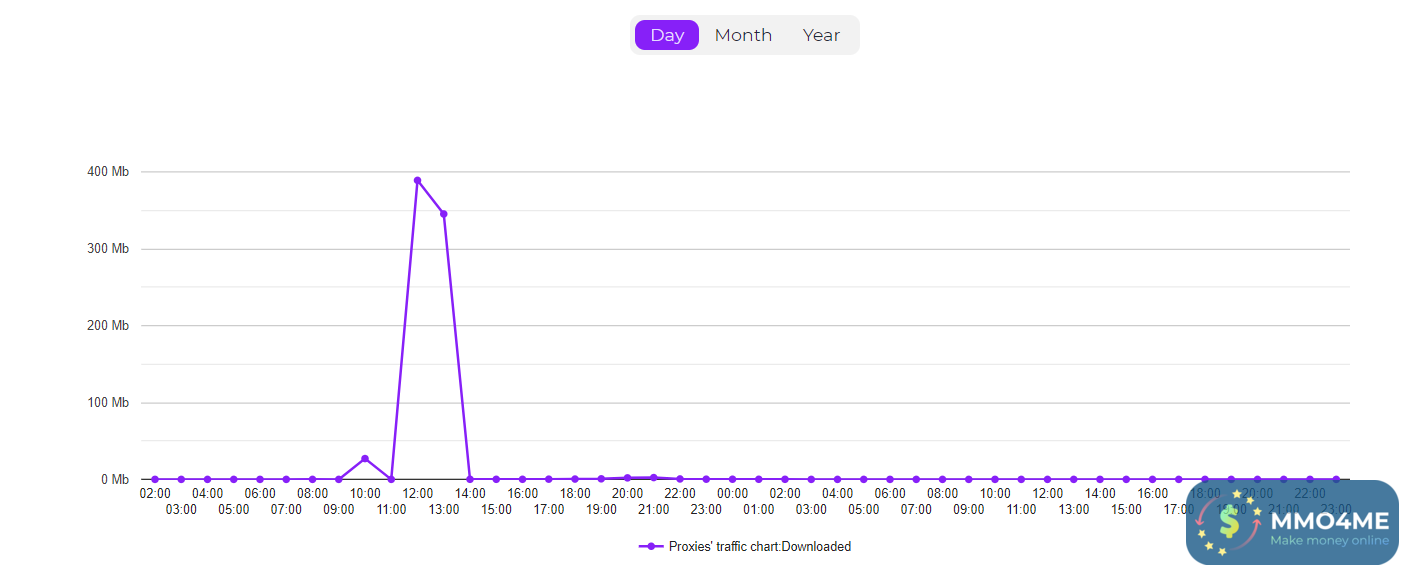Select the slightly raised data point near first 21:00
Viewport: 1424px width, 575px height.
pyautogui.click(x=653, y=478)
